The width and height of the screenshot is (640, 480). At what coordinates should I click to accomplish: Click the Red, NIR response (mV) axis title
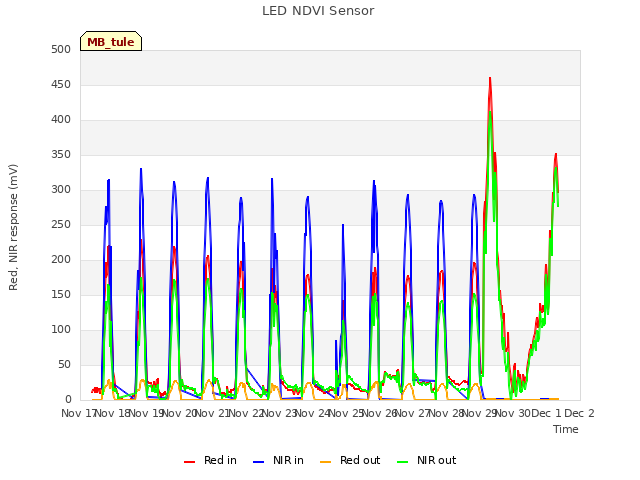[x=13, y=227]
